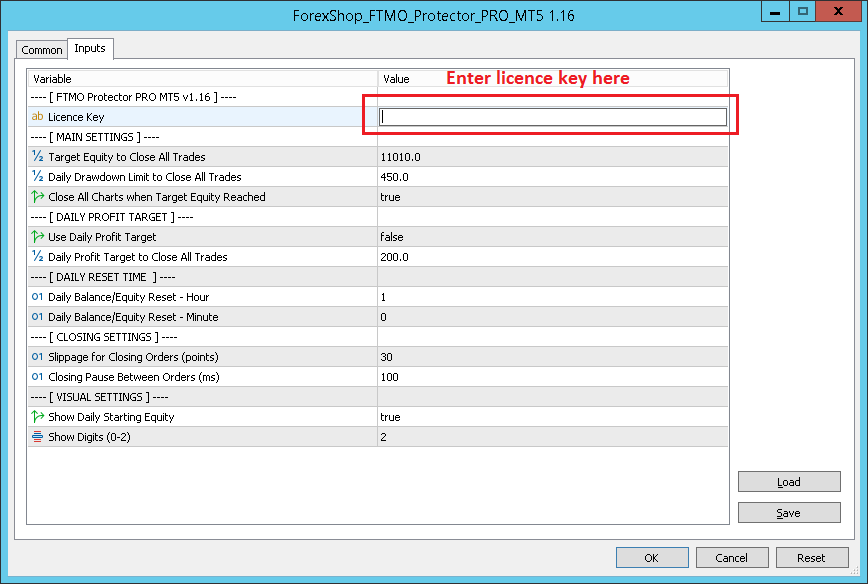This screenshot has width=868, height=584.
Task: Select 'Target Equity to Close All Trades' label
Action: pyautogui.click(x=127, y=157)
